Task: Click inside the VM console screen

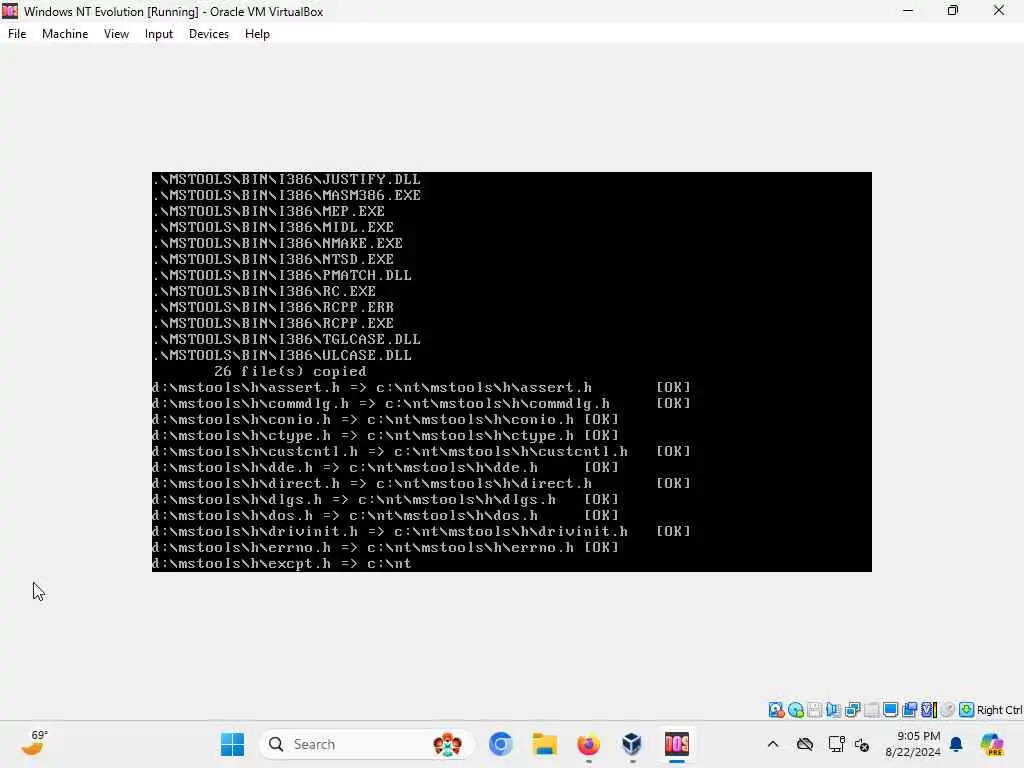Action: click(x=511, y=372)
